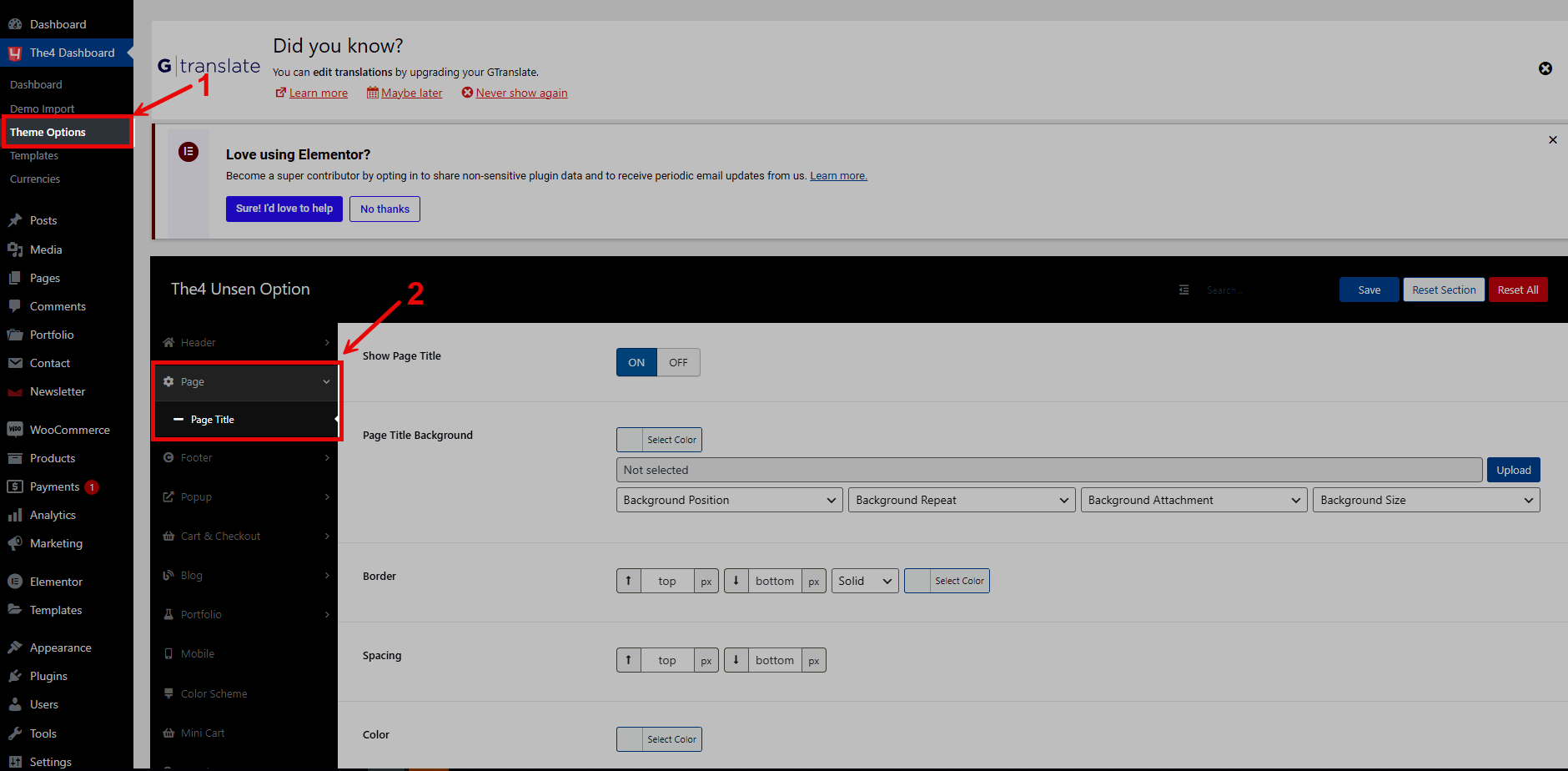Image resolution: width=1568 pixels, height=771 pixels.
Task: Open Demo Import submenu item
Action: [x=42, y=108]
